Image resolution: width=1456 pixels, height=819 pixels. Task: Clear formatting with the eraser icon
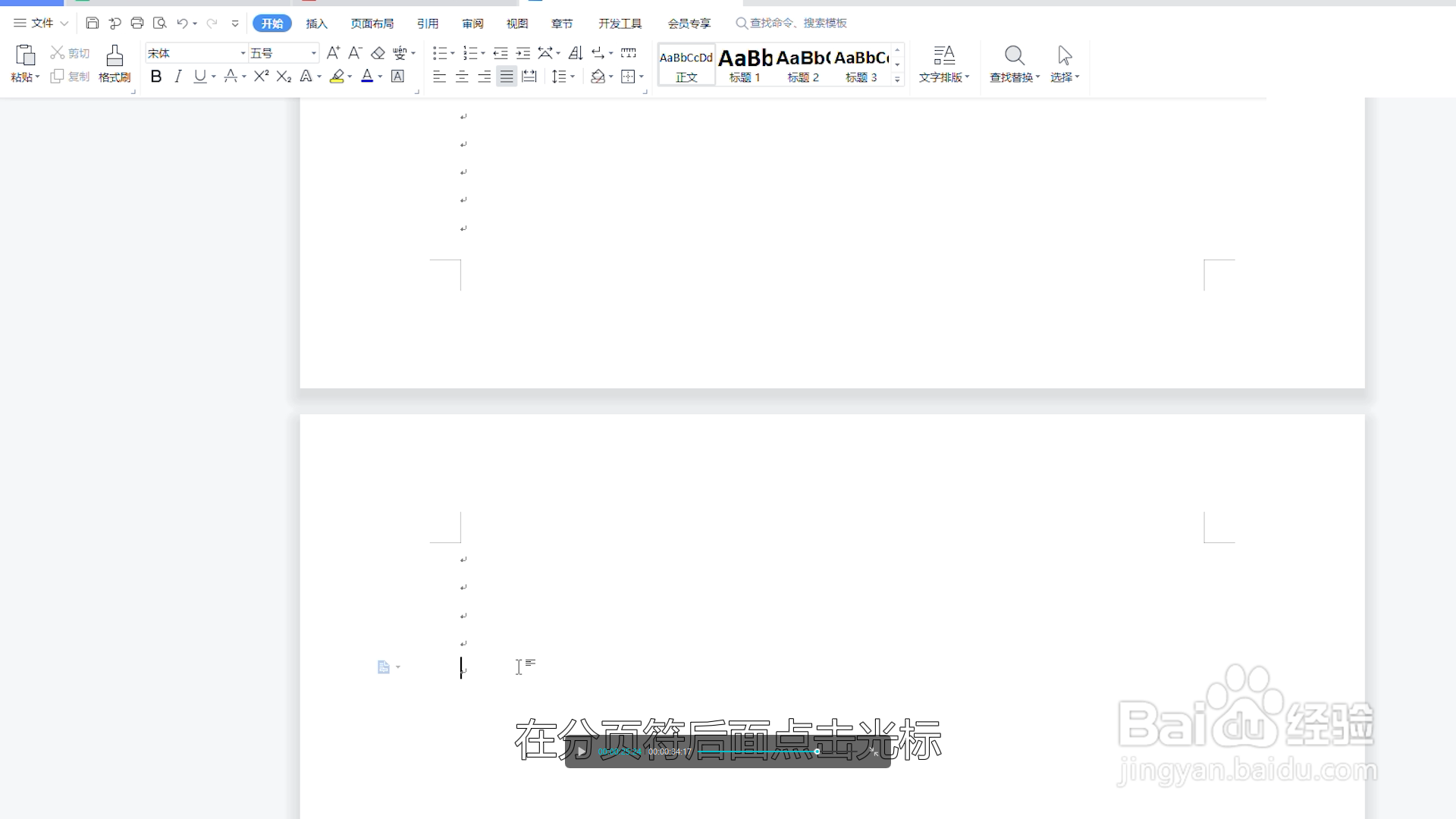click(378, 53)
